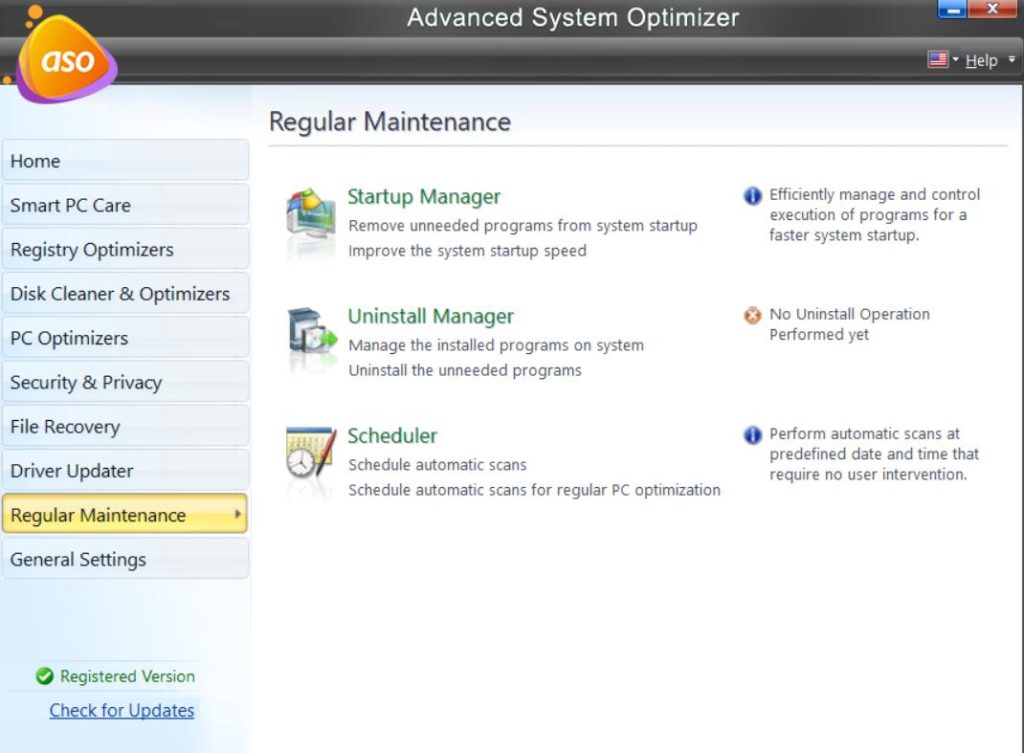Screen dimensions: 1024x753
Task: Click 'Improve the system startup speed' text
Action: (x=467, y=250)
